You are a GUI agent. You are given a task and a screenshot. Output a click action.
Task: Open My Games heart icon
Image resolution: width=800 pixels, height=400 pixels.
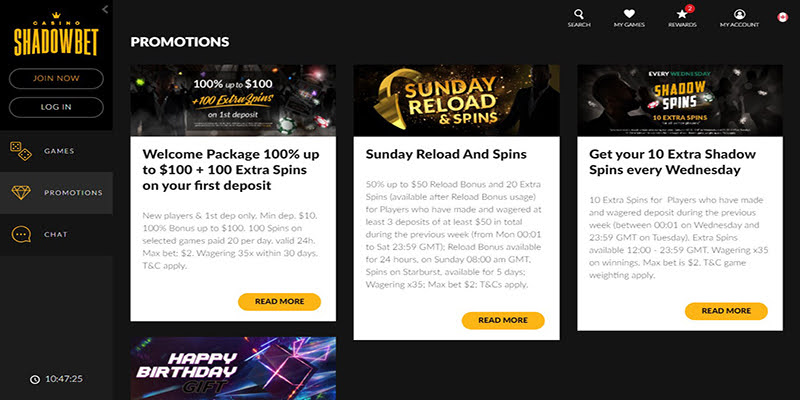(629, 14)
